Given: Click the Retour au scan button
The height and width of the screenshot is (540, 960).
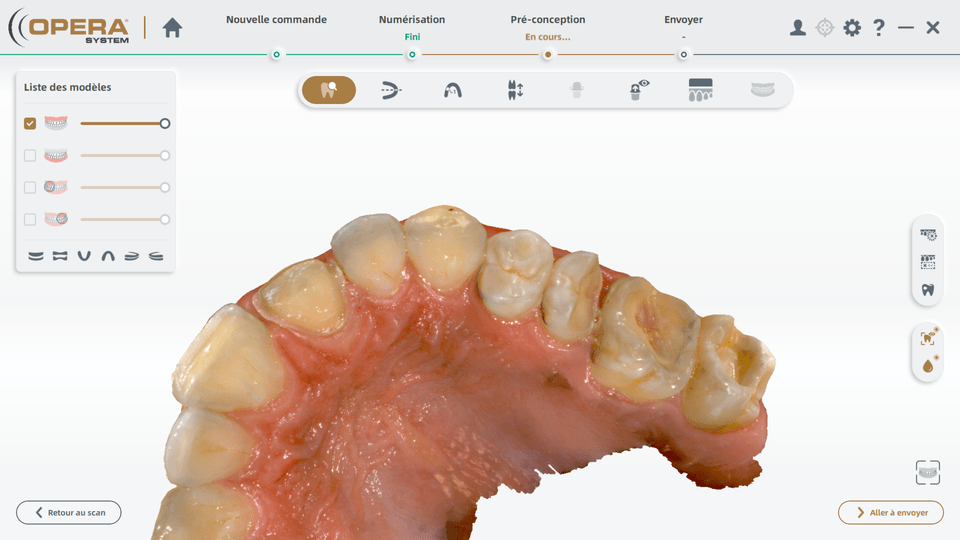Looking at the screenshot, I should click(68, 512).
